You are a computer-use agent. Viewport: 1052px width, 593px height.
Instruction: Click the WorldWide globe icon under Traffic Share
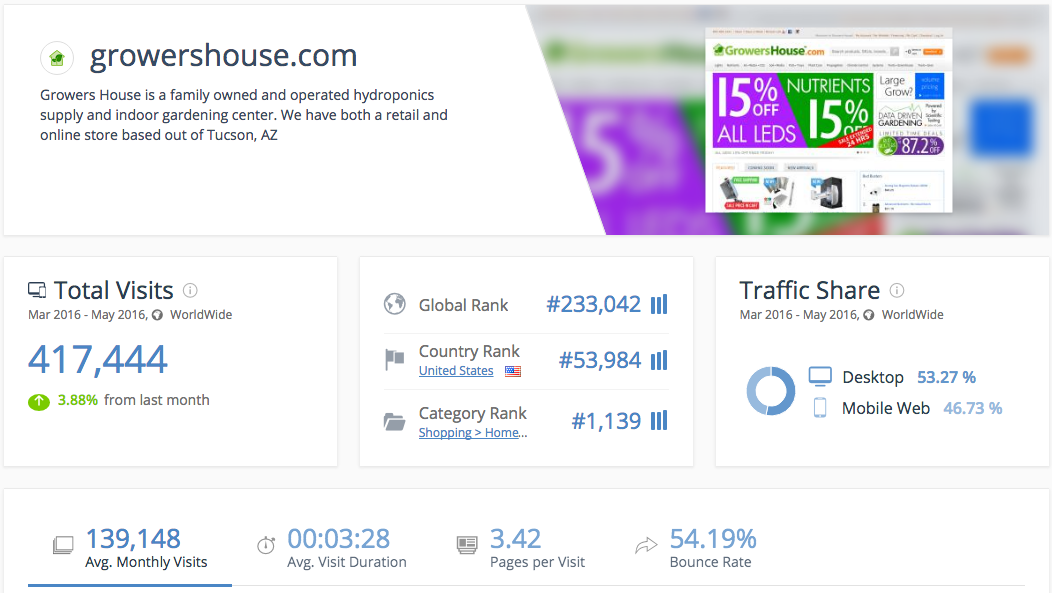pyautogui.click(x=869, y=315)
